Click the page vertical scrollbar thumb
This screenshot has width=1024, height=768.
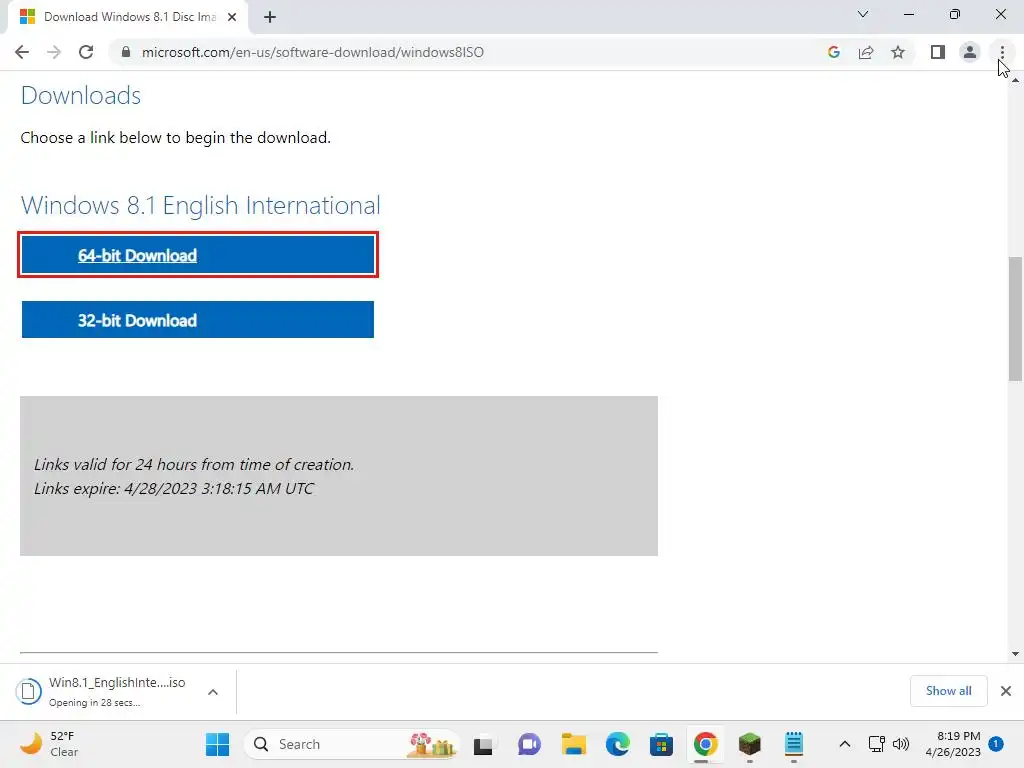[1015, 319]
